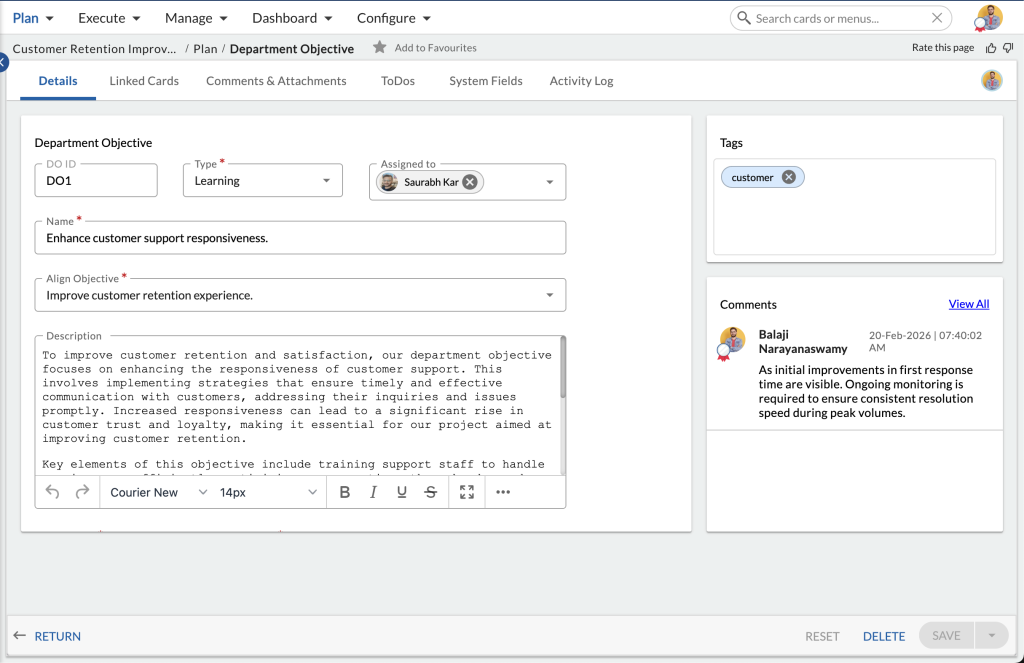Give thumbs up rating for page

tap(991, 48)
